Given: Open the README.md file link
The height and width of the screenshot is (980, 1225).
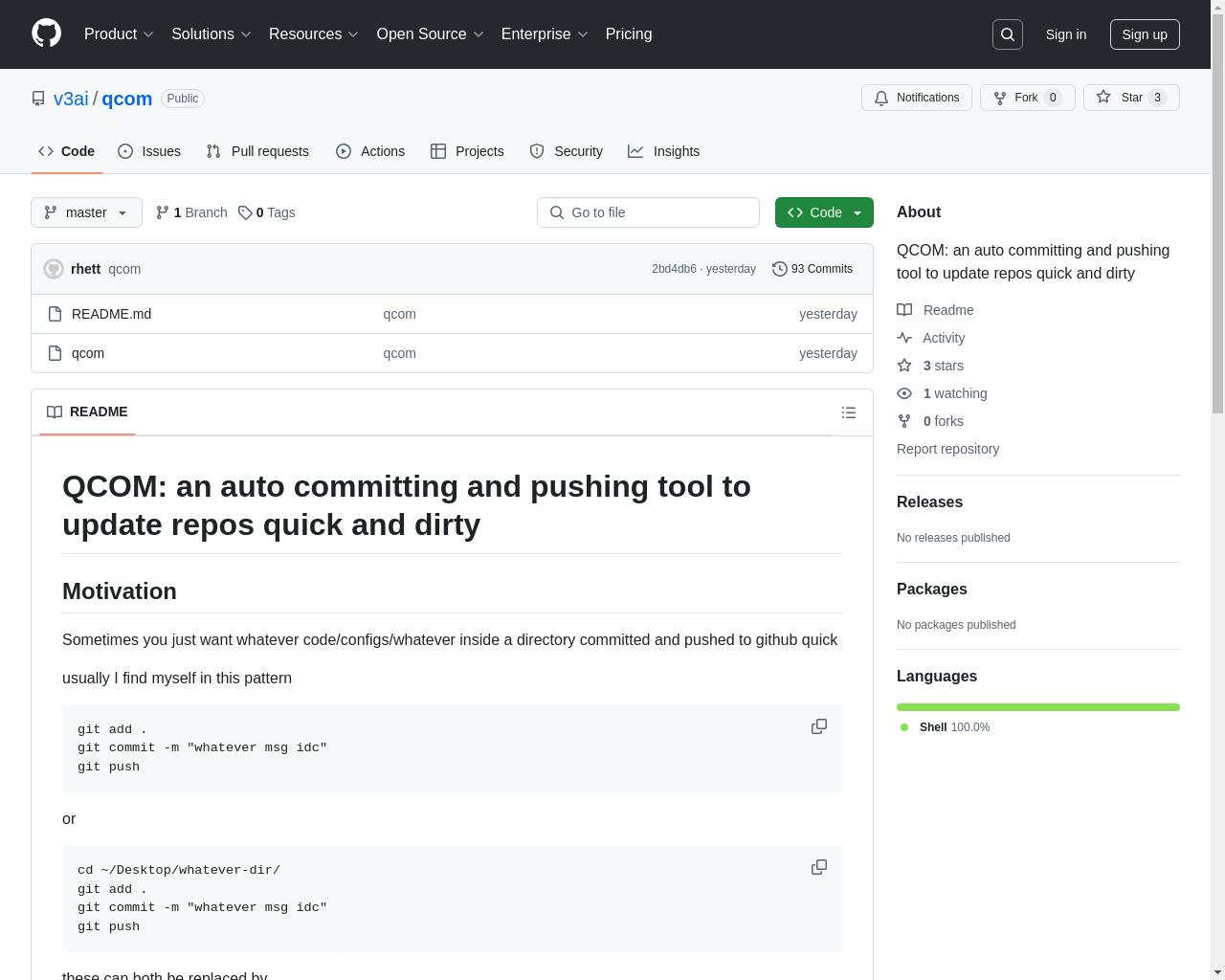Looking at the screenshot, I should coord(111,314).
